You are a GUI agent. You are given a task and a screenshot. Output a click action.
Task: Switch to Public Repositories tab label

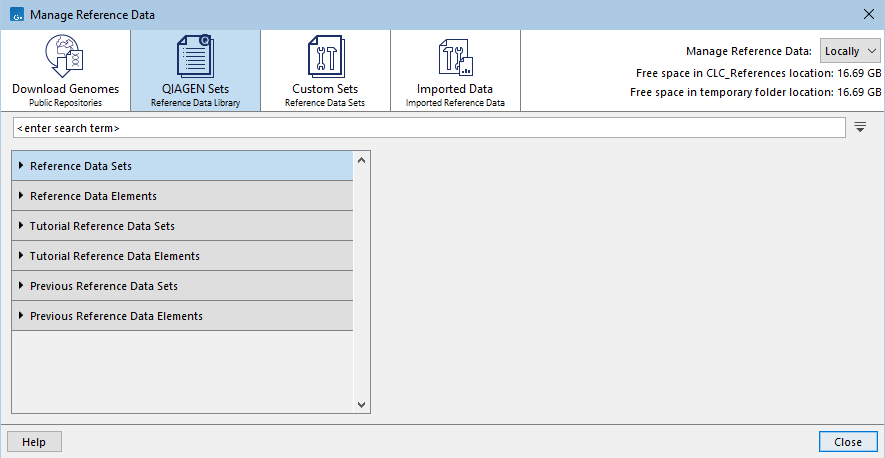pyautogui.click(x=65, y=103)
